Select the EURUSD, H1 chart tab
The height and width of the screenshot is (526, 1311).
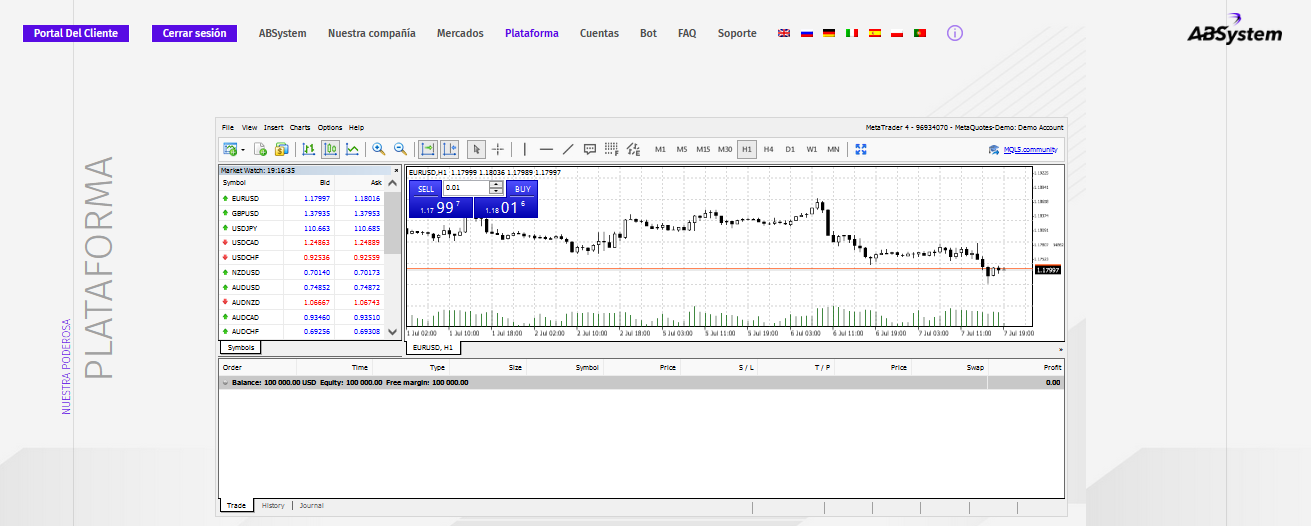(433, 347)
